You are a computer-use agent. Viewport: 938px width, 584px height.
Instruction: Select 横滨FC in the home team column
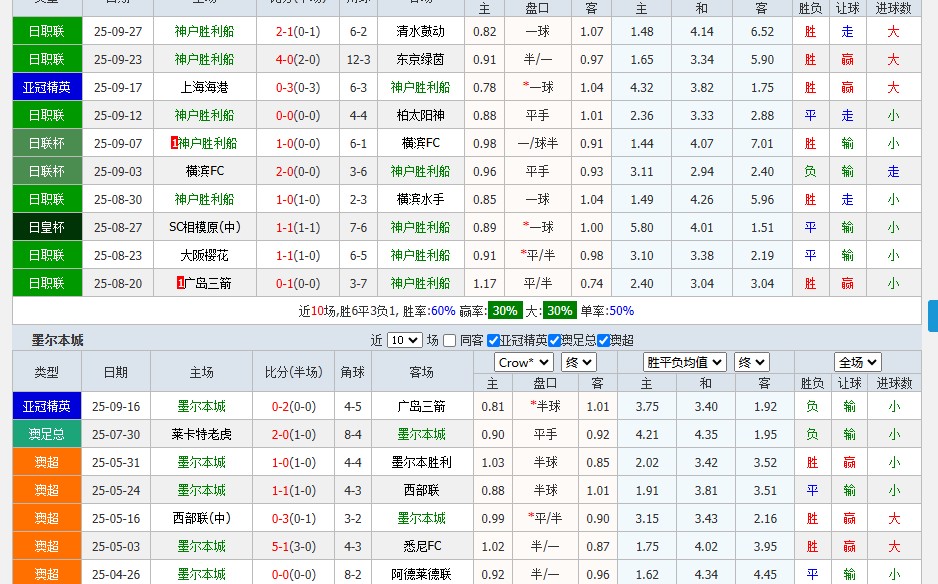pos(202,171)
